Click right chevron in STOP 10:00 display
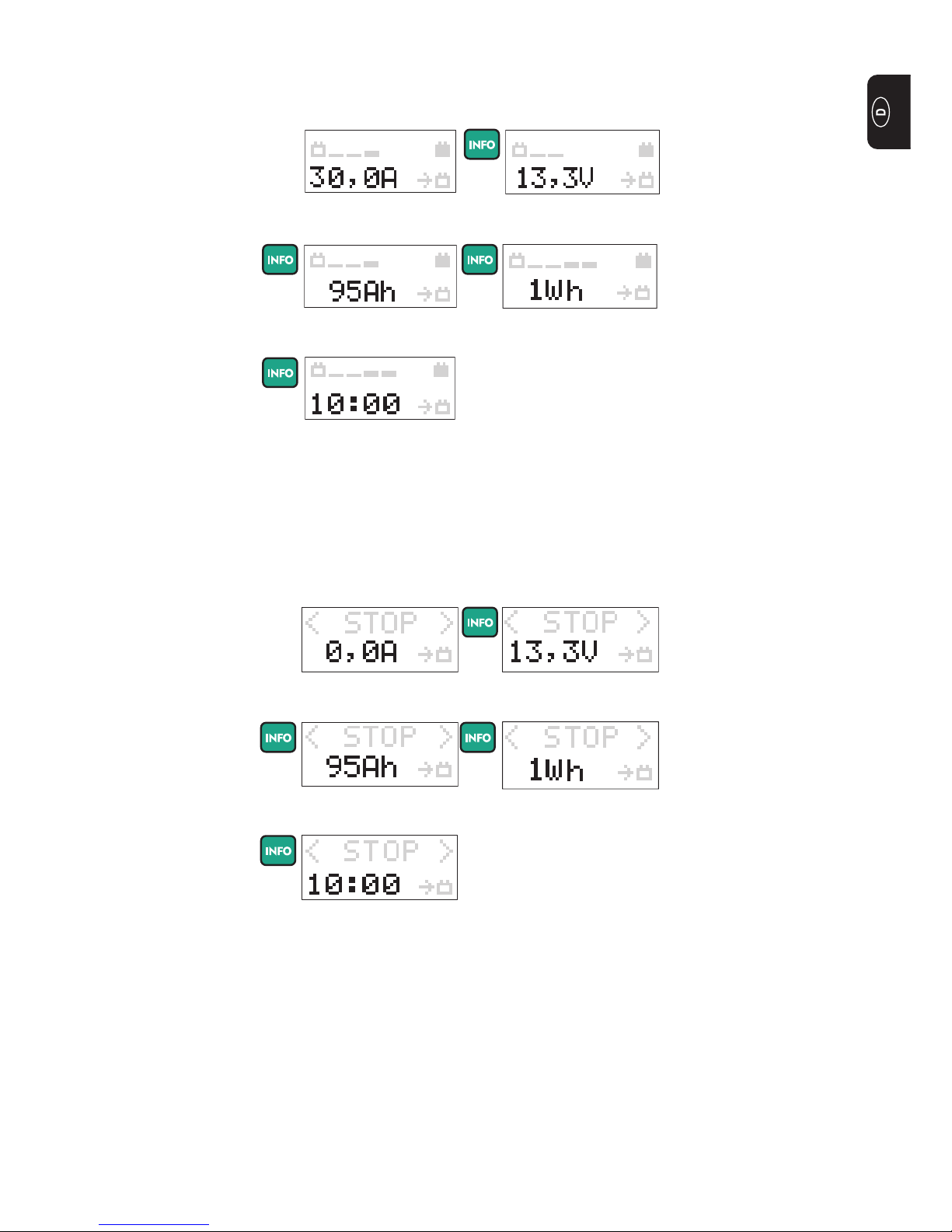 pyautogui.click(x=446, y=851)
